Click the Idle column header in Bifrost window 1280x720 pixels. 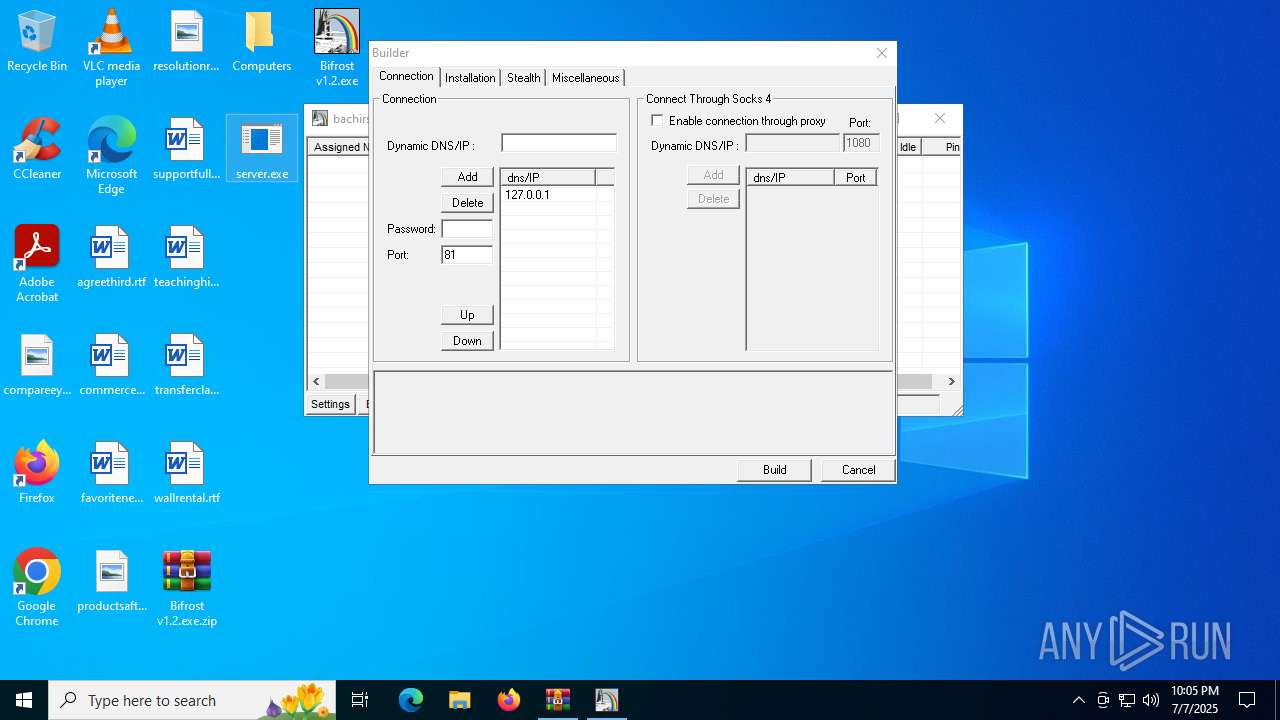[908, 147]
